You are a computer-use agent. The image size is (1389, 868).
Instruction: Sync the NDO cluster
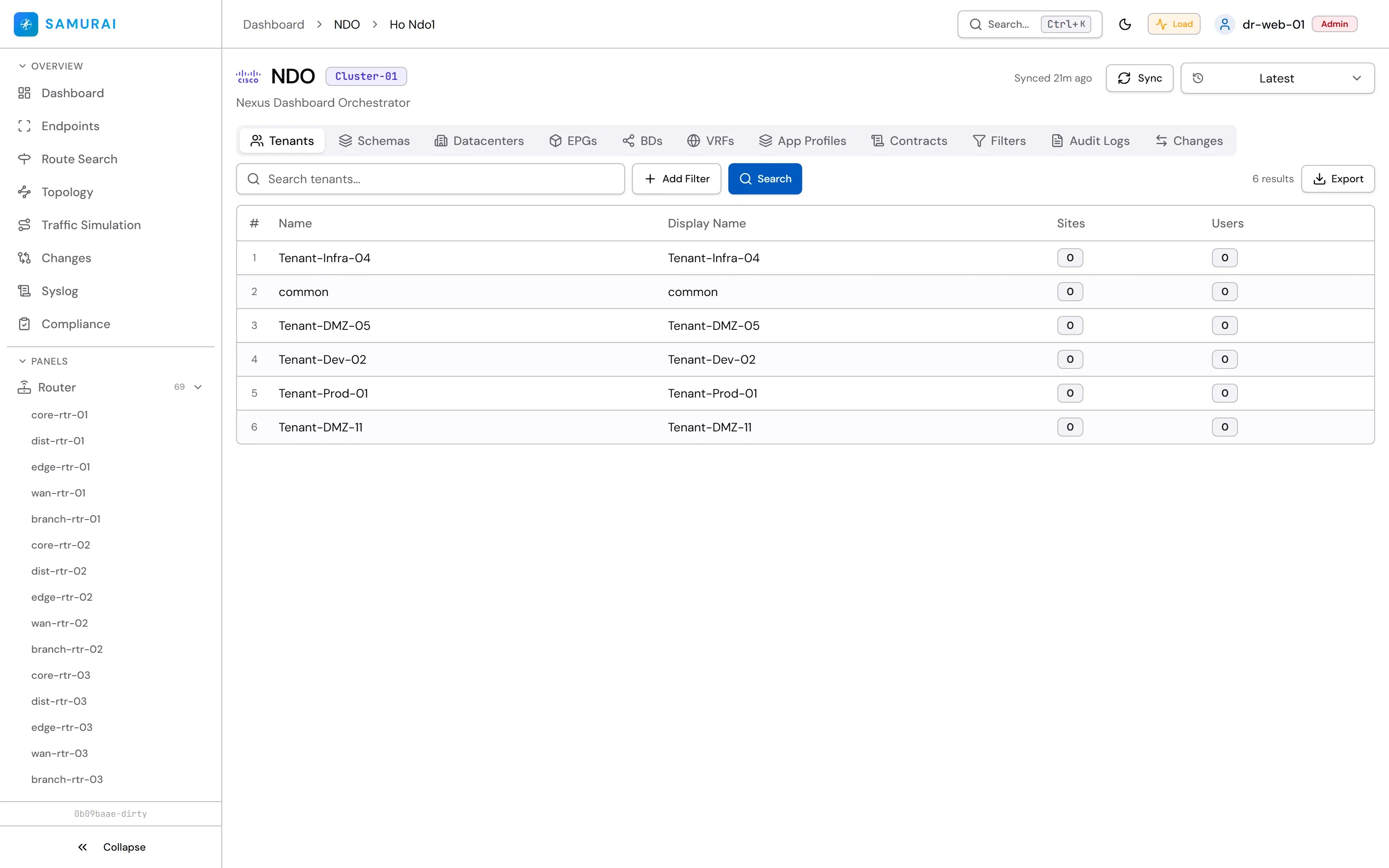(x=1140, y=78)
